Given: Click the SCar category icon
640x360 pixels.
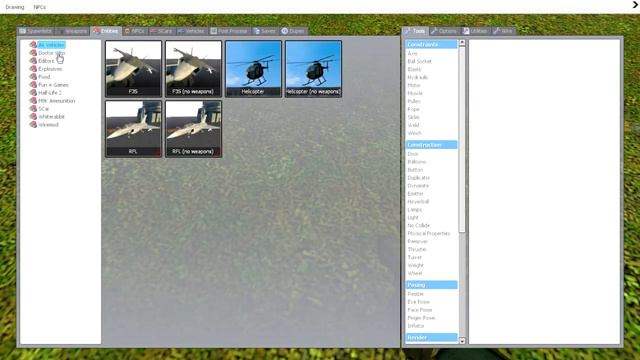Looking at the screenshot, I should [33, 109].
